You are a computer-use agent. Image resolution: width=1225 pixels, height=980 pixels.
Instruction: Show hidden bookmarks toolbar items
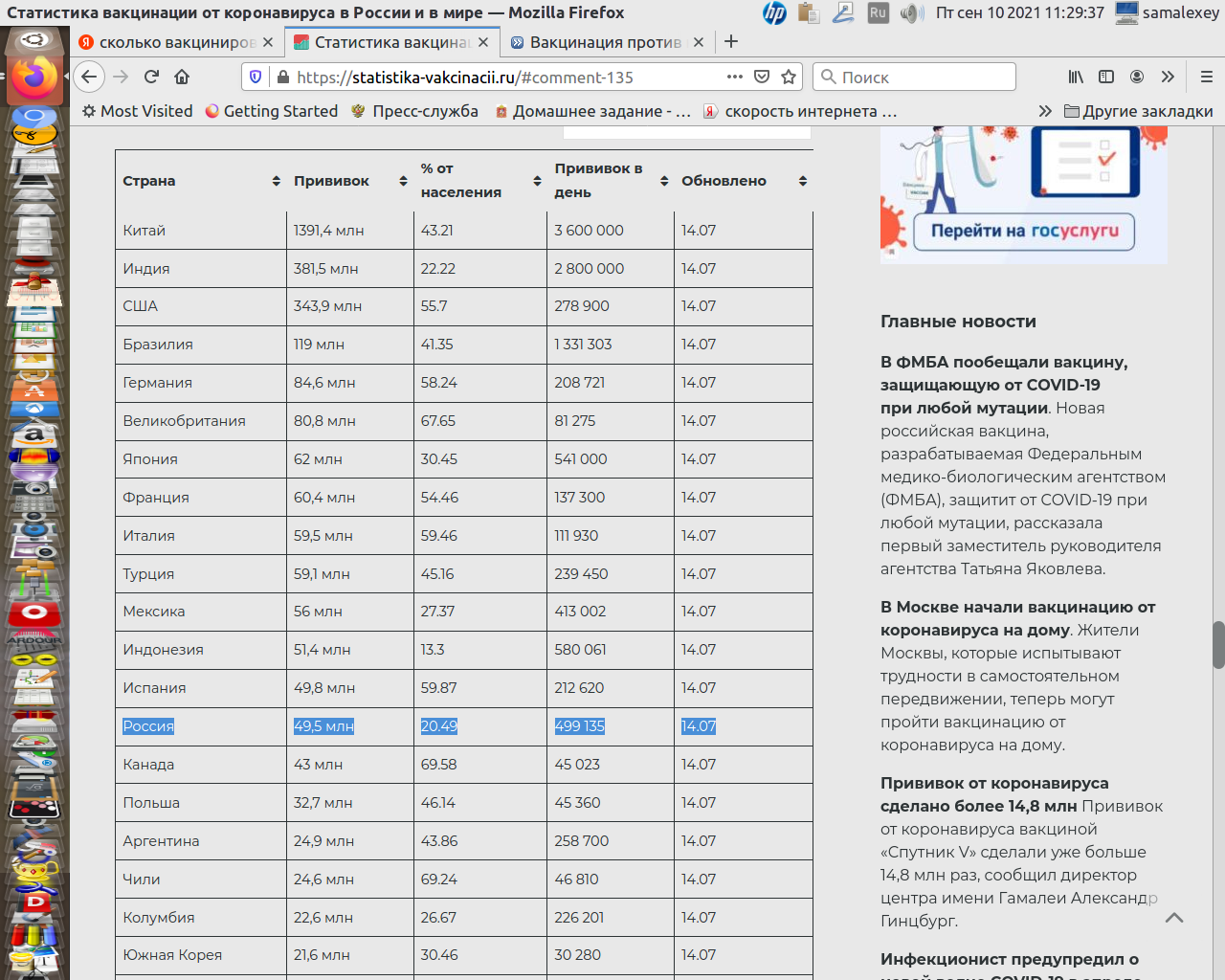(1045, 111)
